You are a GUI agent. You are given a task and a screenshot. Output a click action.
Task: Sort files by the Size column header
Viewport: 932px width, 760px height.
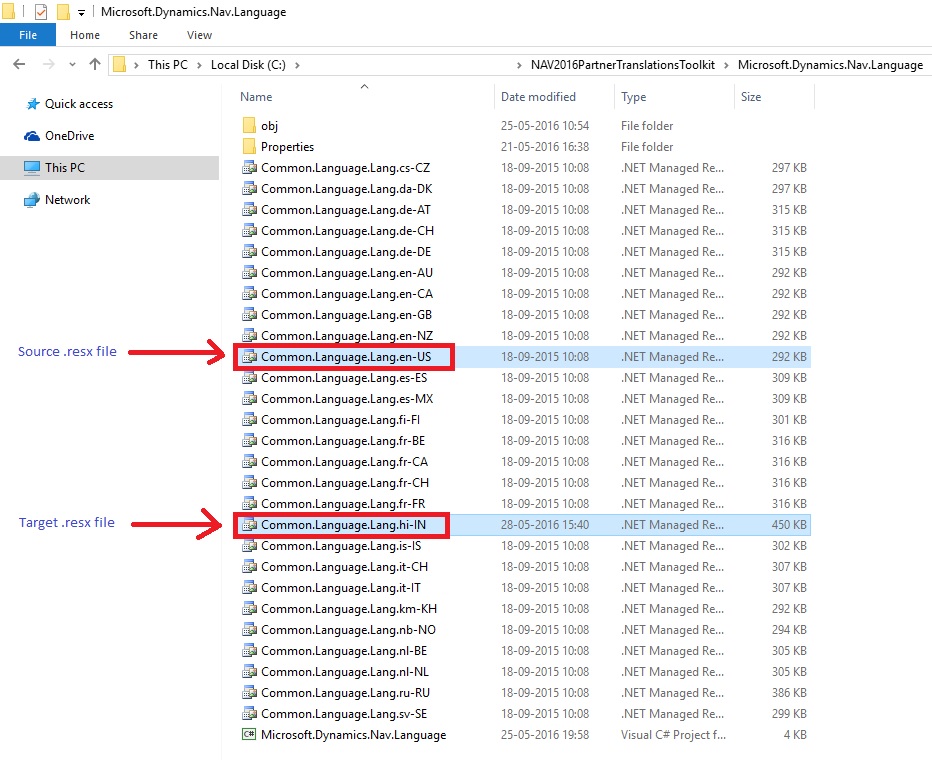pos(751,97)
